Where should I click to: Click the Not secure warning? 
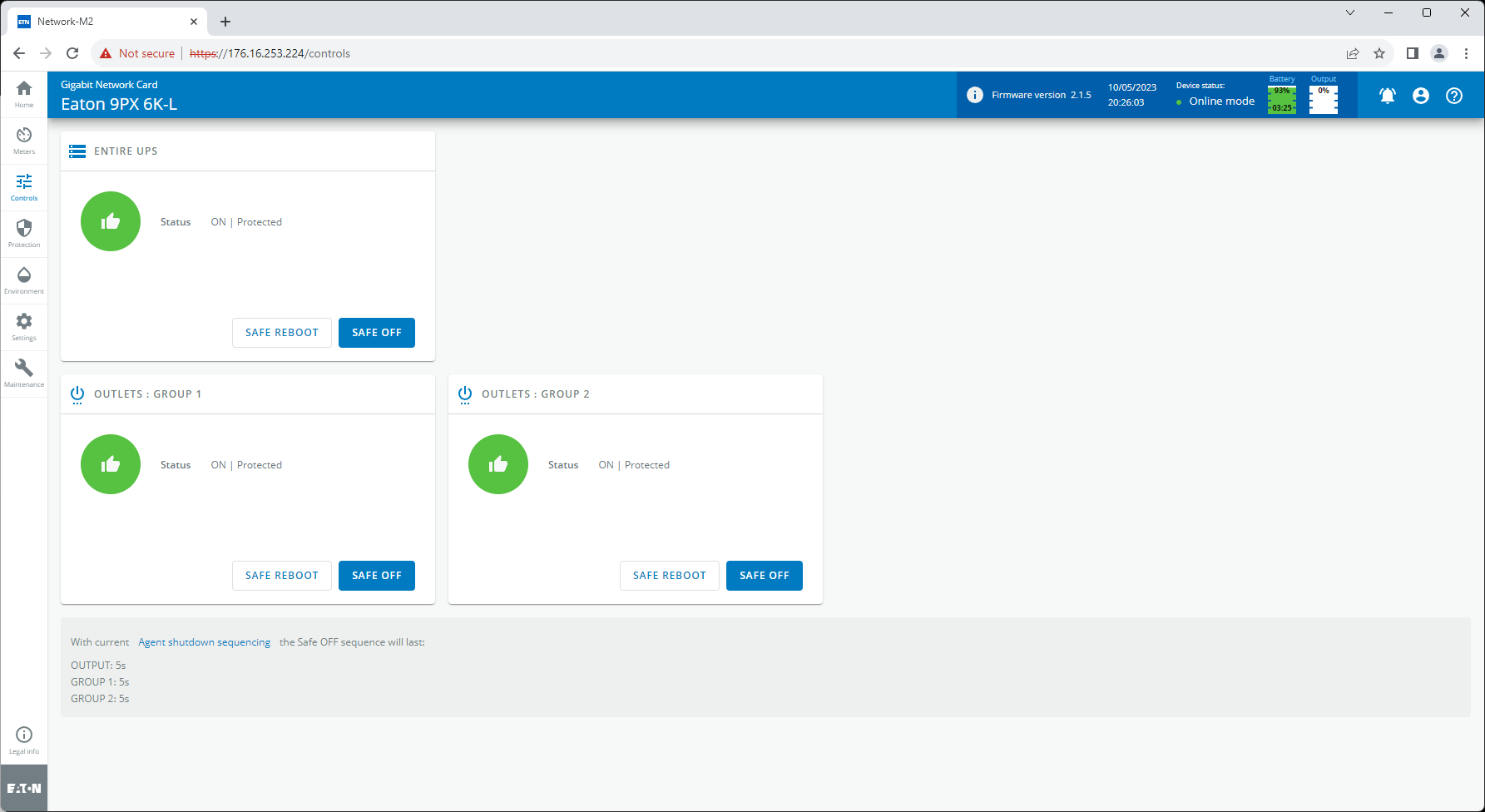click(137, 53)
